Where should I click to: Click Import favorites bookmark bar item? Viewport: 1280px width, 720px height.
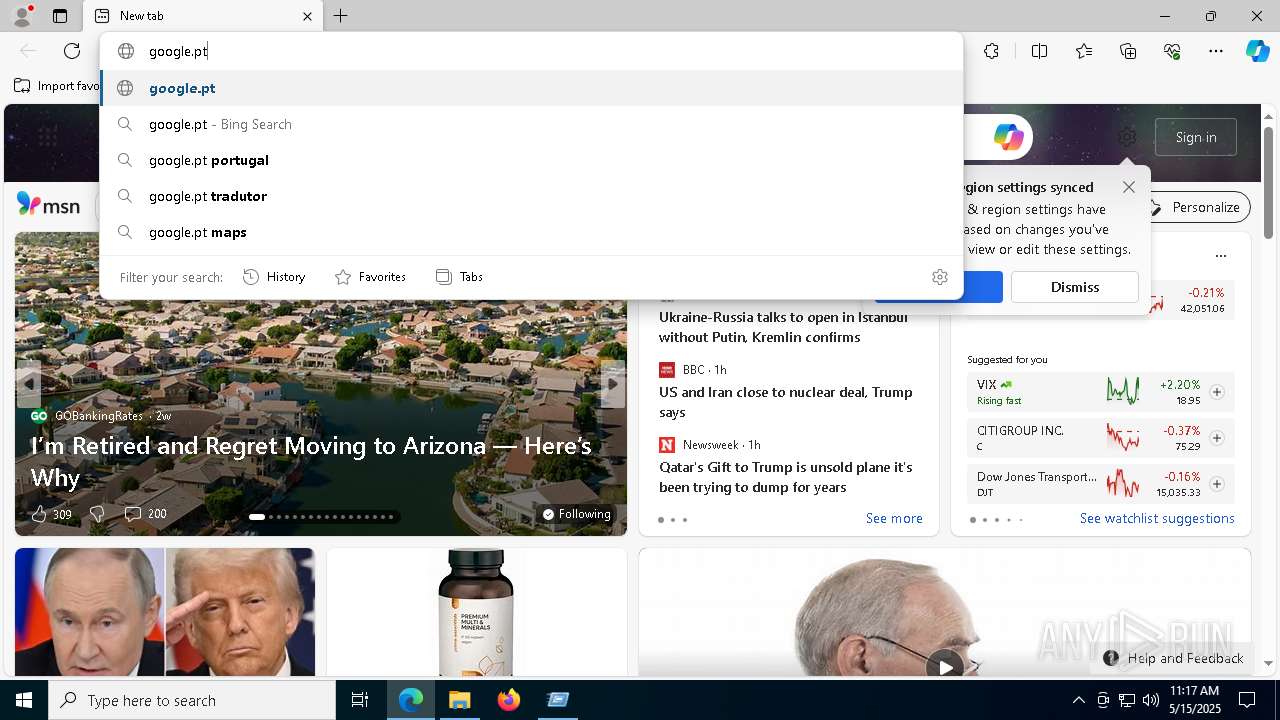click(x=58, y=86)
